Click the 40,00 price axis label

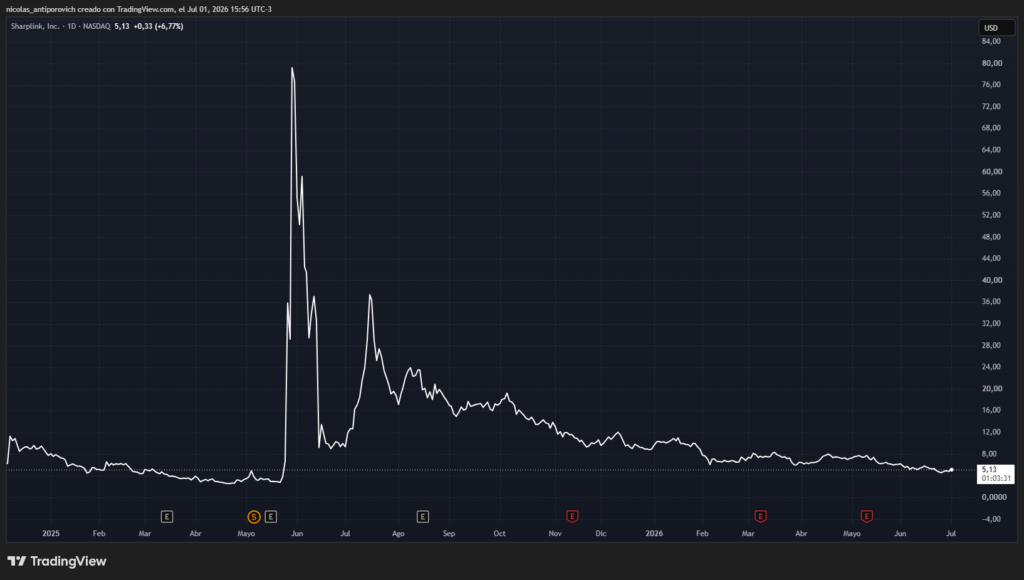point(991,280)
